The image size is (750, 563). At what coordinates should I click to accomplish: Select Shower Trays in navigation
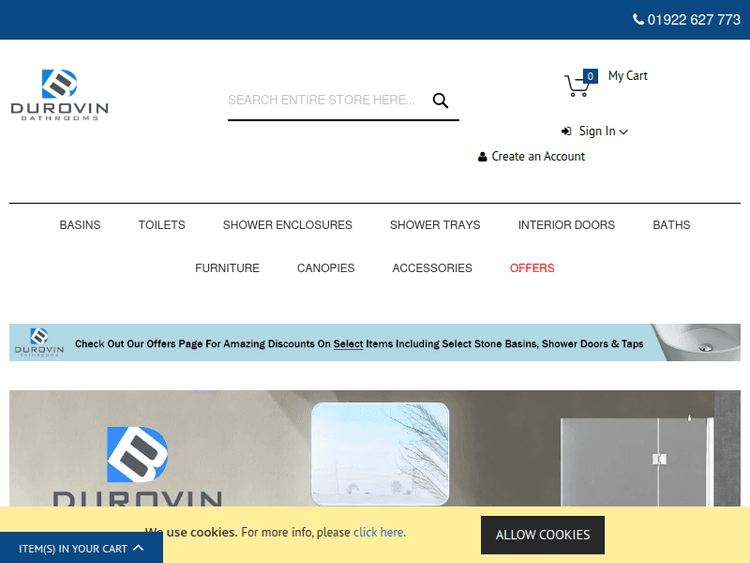[x=435, y=225]
